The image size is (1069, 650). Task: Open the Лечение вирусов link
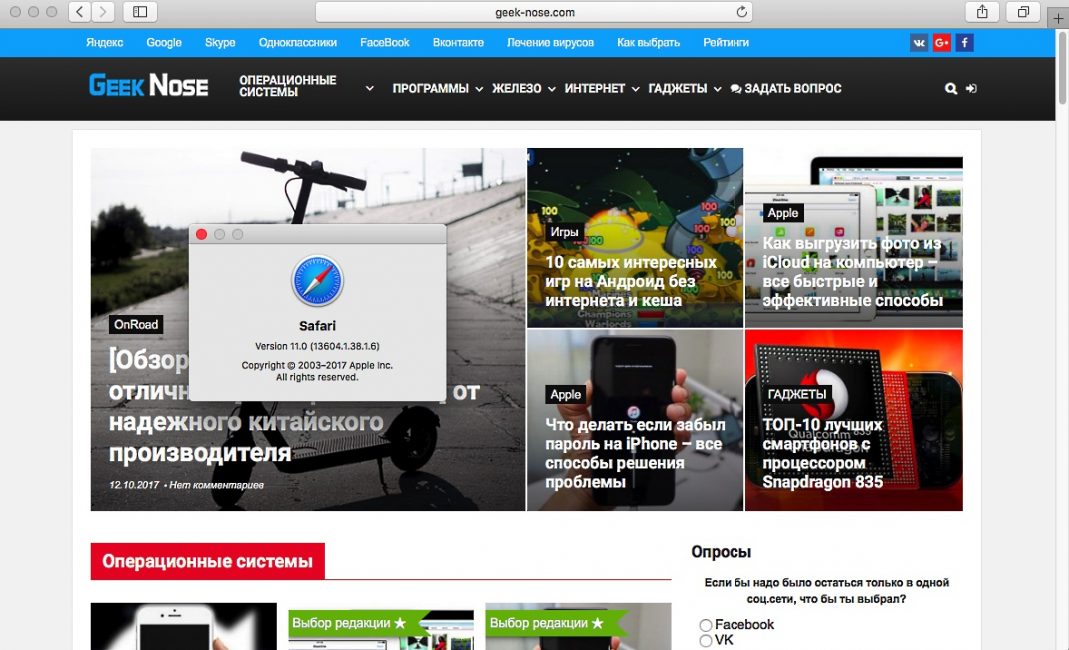click(550, 42)
